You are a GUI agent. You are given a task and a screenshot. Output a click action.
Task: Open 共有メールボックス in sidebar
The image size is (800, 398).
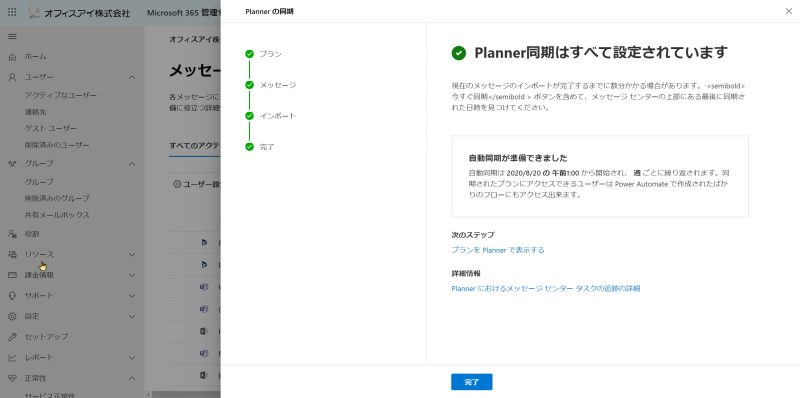click(57, 215)
